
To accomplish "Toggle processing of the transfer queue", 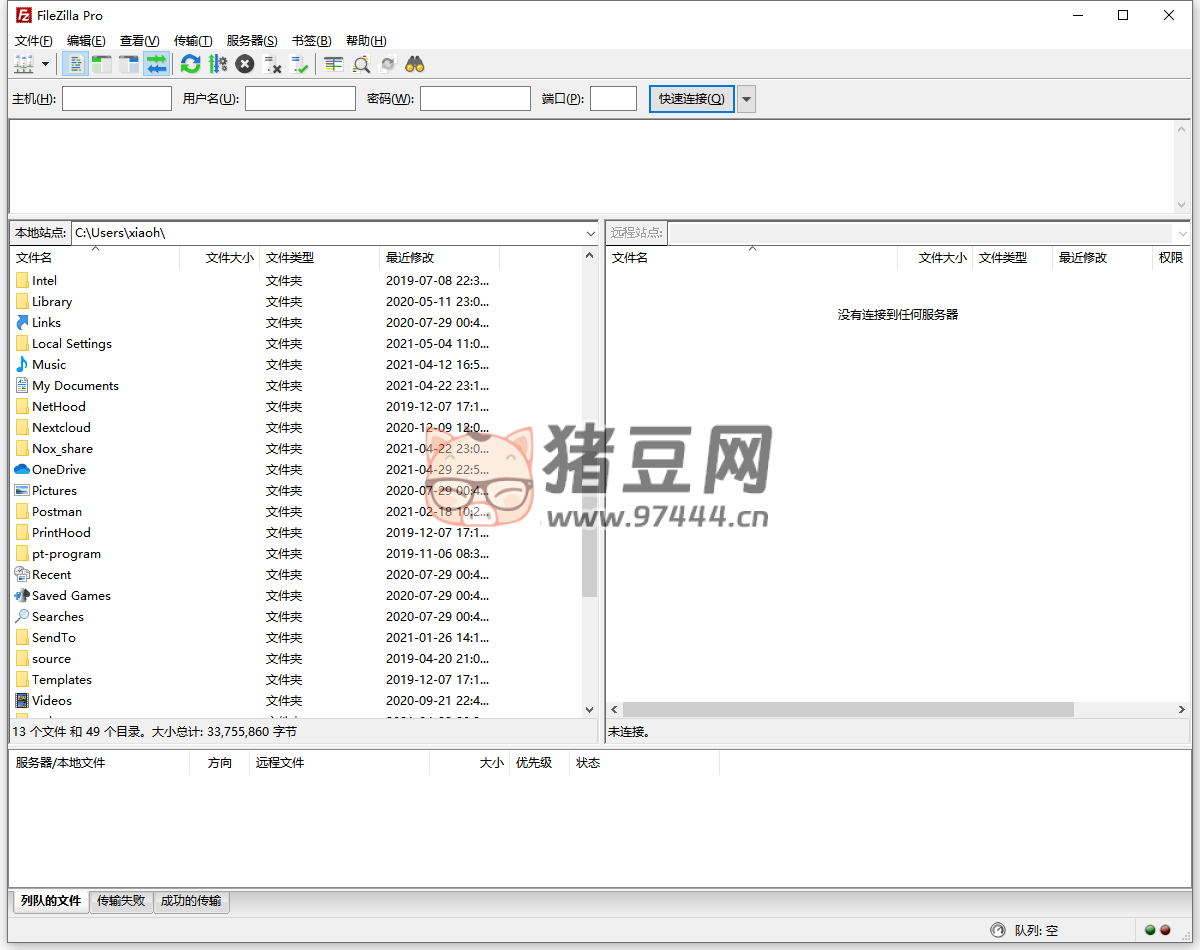I will (x=217, y=64).
